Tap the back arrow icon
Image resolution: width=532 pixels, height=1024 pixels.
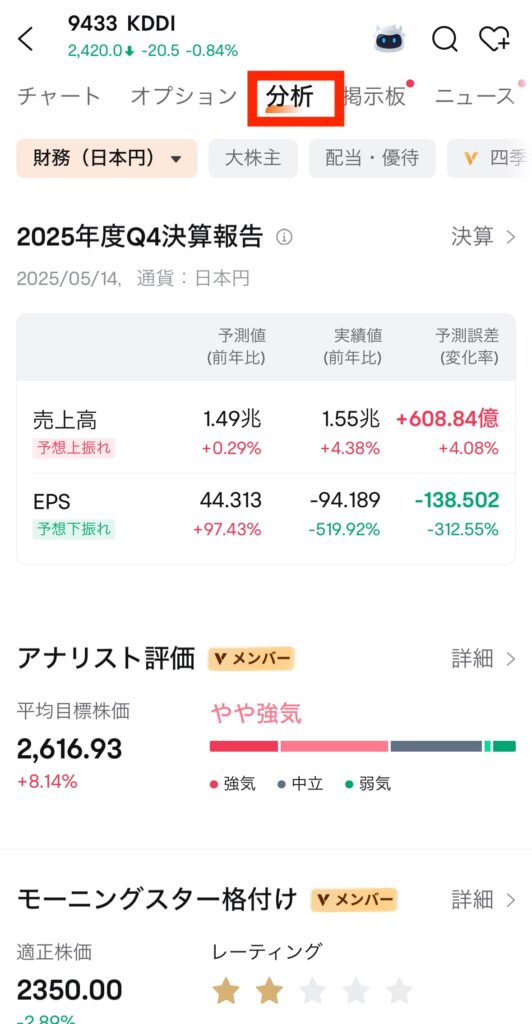pyautogui.click(x=25, y=39)
